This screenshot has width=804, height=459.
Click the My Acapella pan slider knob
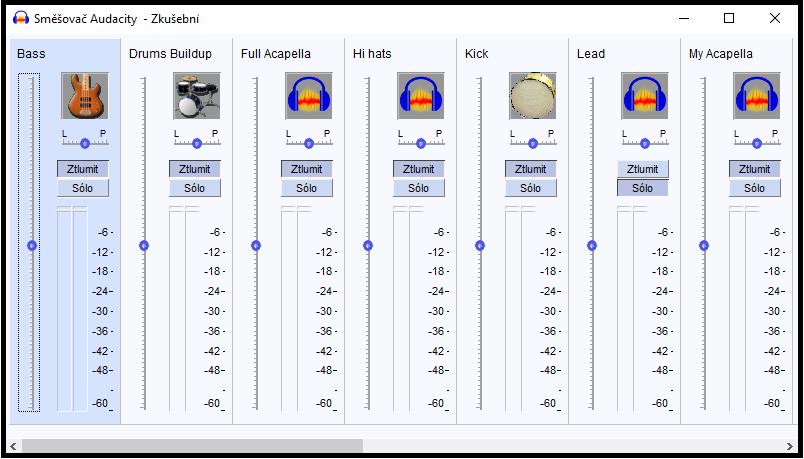(x=757, y=144)
